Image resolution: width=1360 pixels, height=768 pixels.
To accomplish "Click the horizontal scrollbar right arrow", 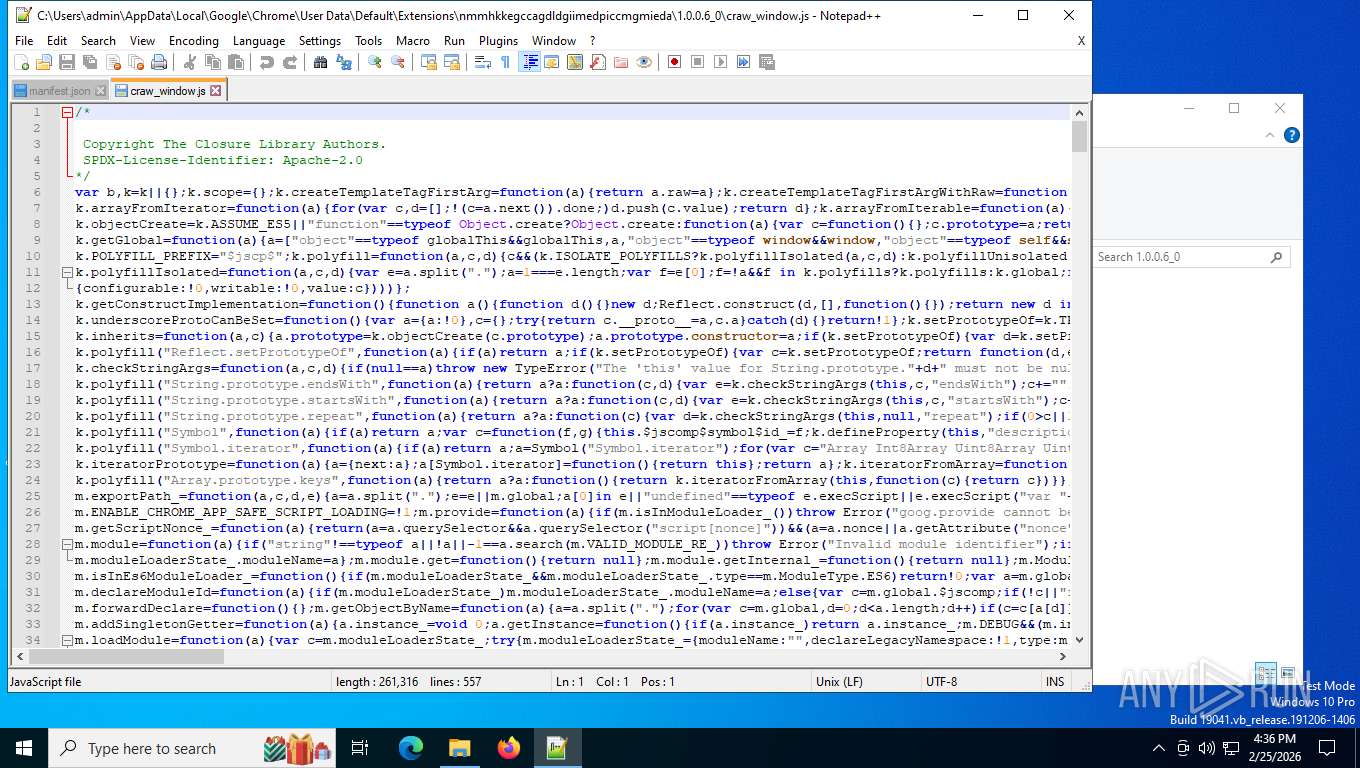I will pos(1062,657).
